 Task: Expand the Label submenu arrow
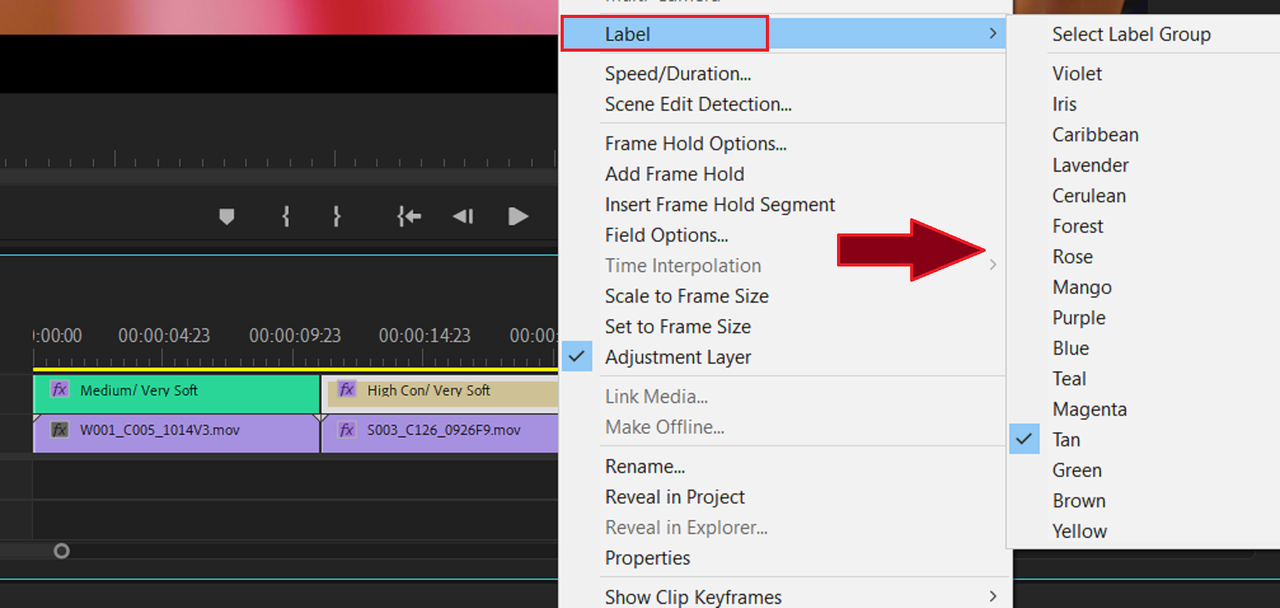[x=992, y=34]
